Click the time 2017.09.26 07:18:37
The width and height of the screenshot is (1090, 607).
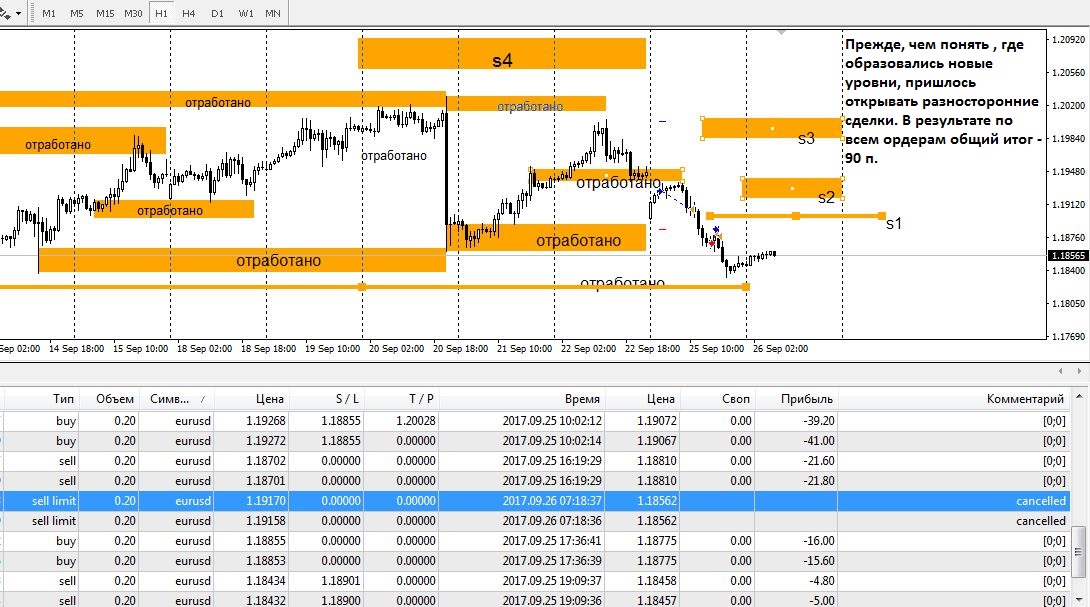(552, 501)
